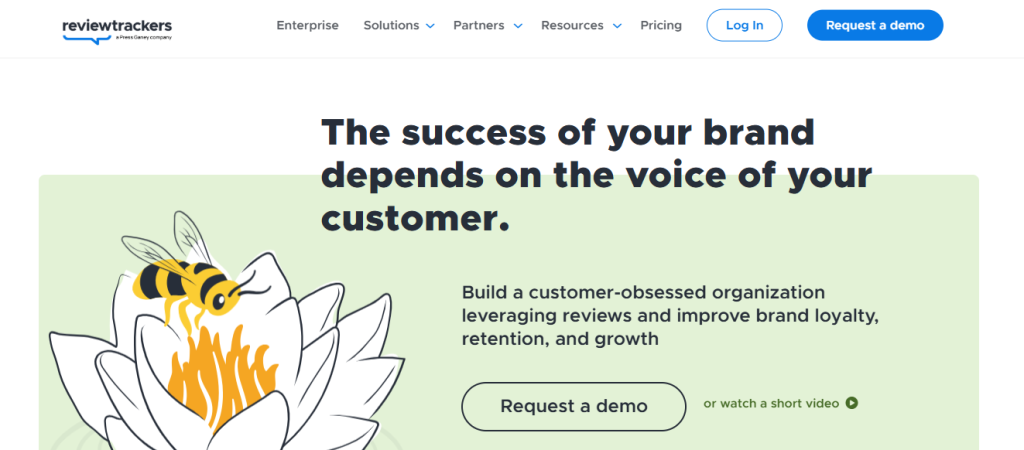Image resolution: width=1024 pixels, height=450 pixels.
Task: Expand the Resources dropdown chevron
Action: [x=617, y=26]
